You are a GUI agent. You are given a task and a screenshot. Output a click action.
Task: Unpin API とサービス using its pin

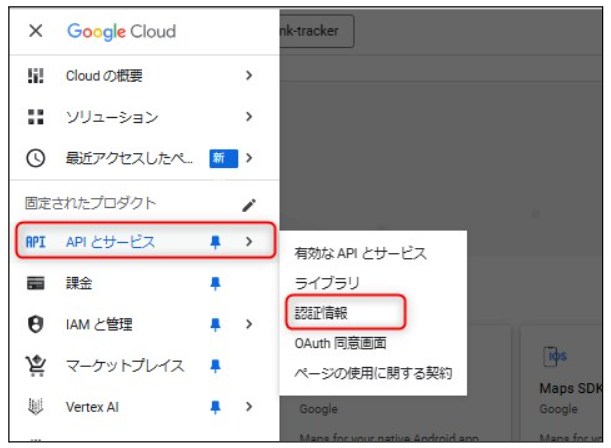pos(215,242)
